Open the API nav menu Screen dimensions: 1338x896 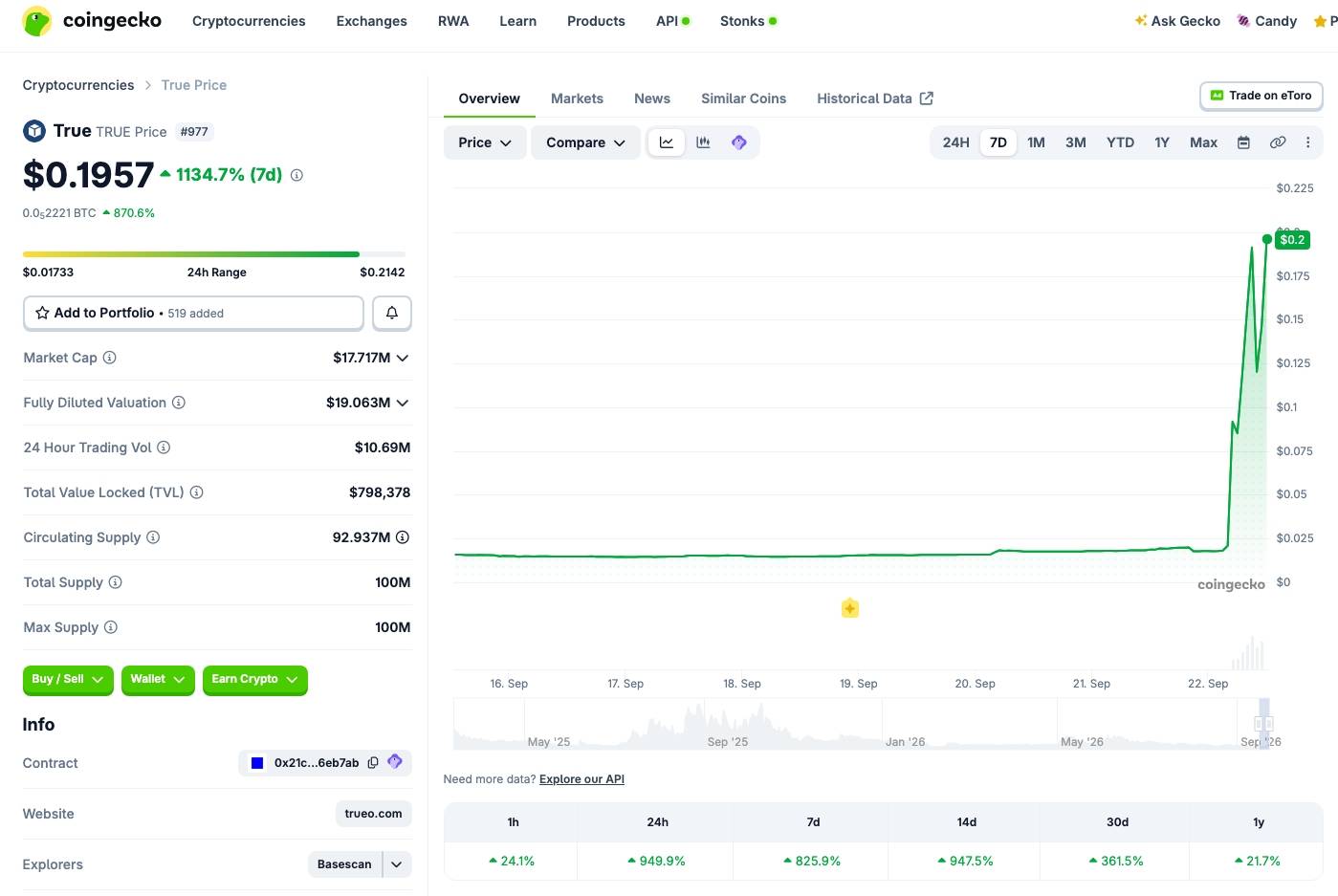(672, 21)
